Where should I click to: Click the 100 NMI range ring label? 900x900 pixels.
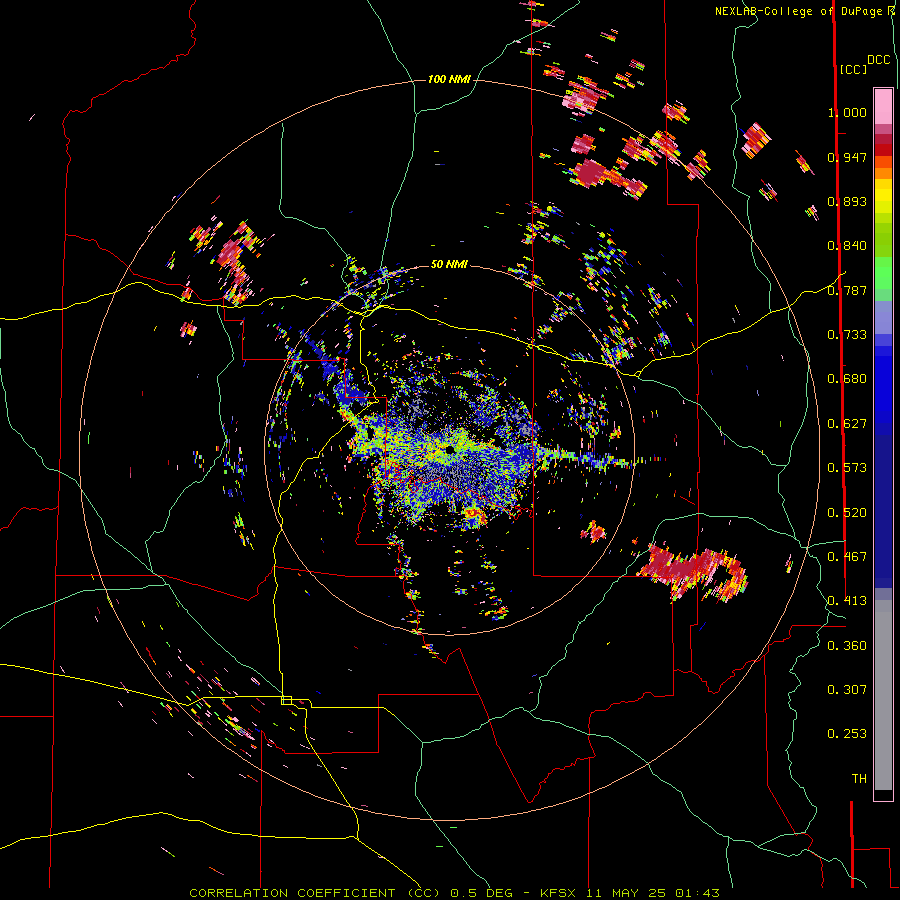449,79
